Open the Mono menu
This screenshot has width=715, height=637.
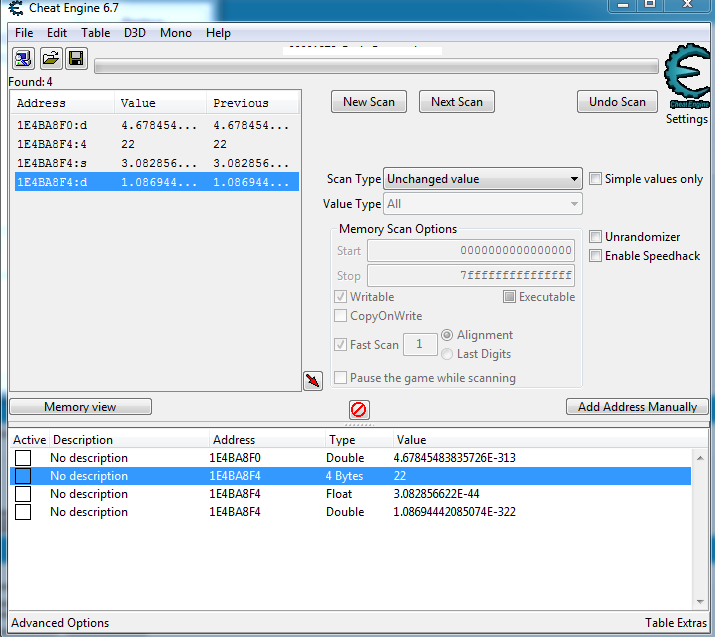[x=176, y=33]
